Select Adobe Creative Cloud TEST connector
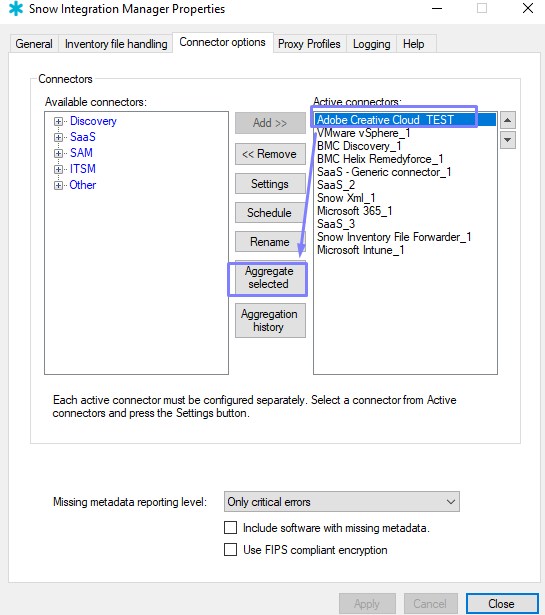Image resolution: width=545 pixels, height=615 pixels. (405, 120)
